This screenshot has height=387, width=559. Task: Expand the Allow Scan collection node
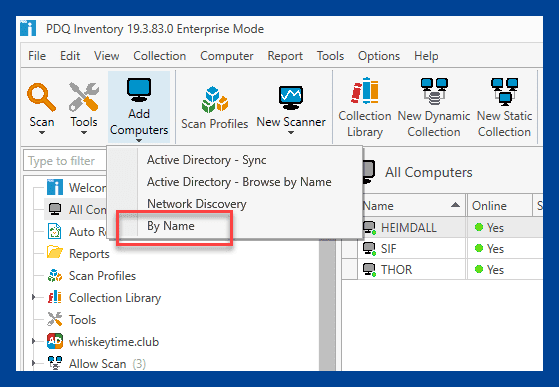click(x=34, y=363)
